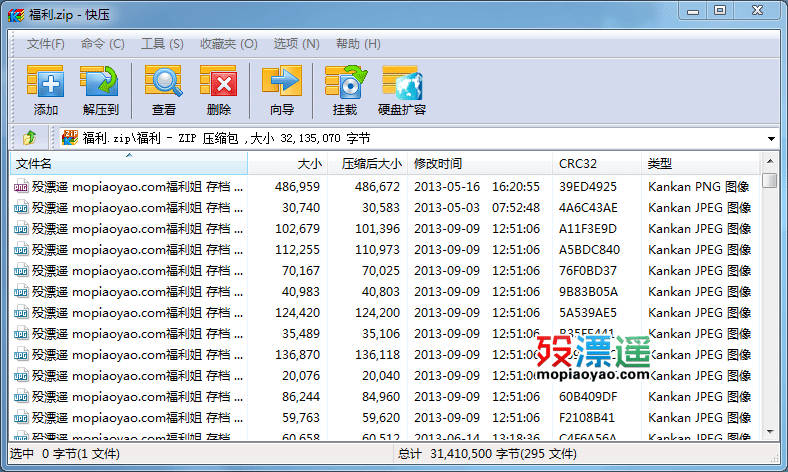Click CRC32 value F2108B41
The width and height of the screenshot is (788, 472).
pyautogui.click(x=586, y=418)
